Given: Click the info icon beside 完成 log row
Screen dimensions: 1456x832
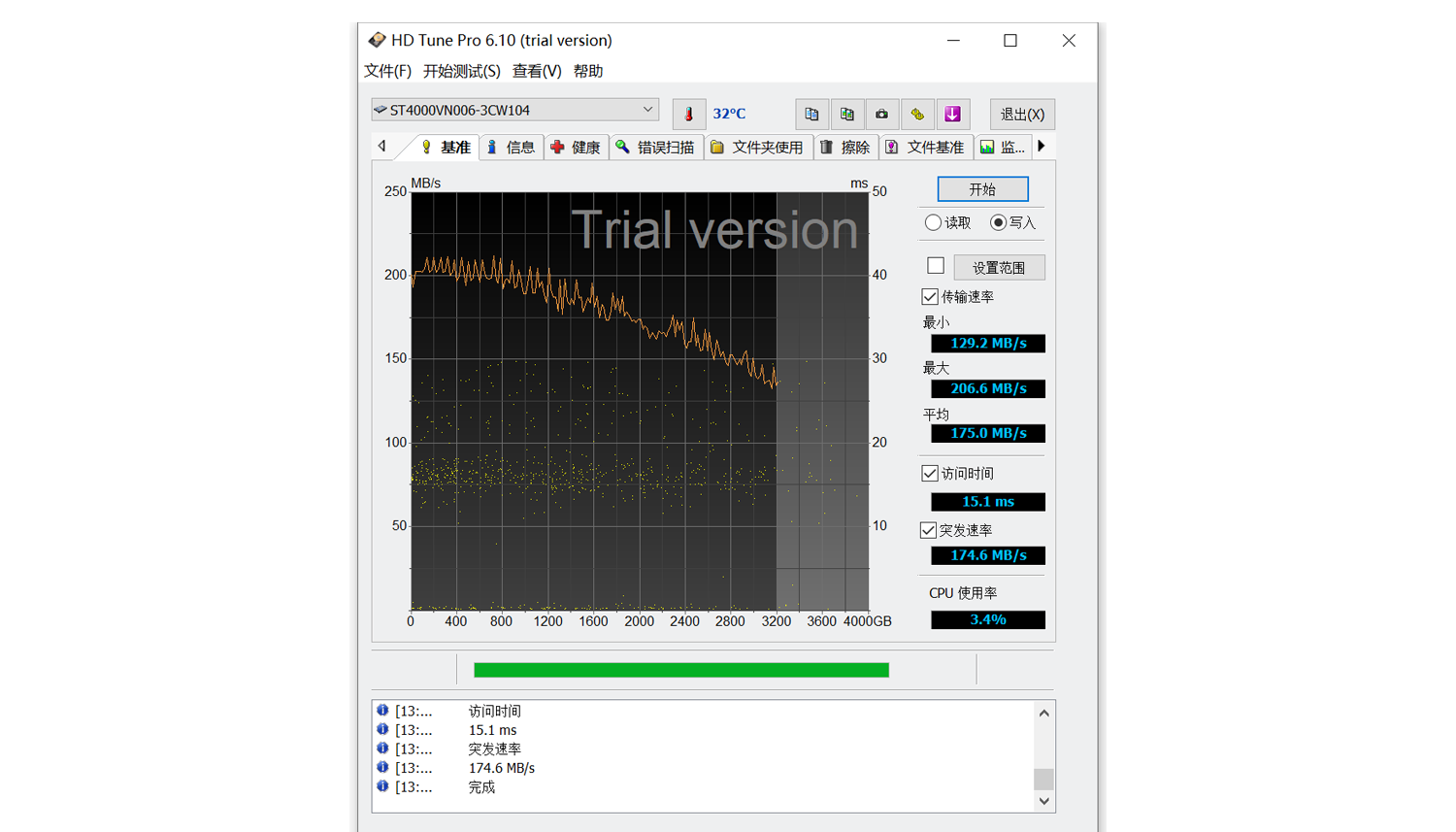Looking at the screenshot, I should click(382, 786).
